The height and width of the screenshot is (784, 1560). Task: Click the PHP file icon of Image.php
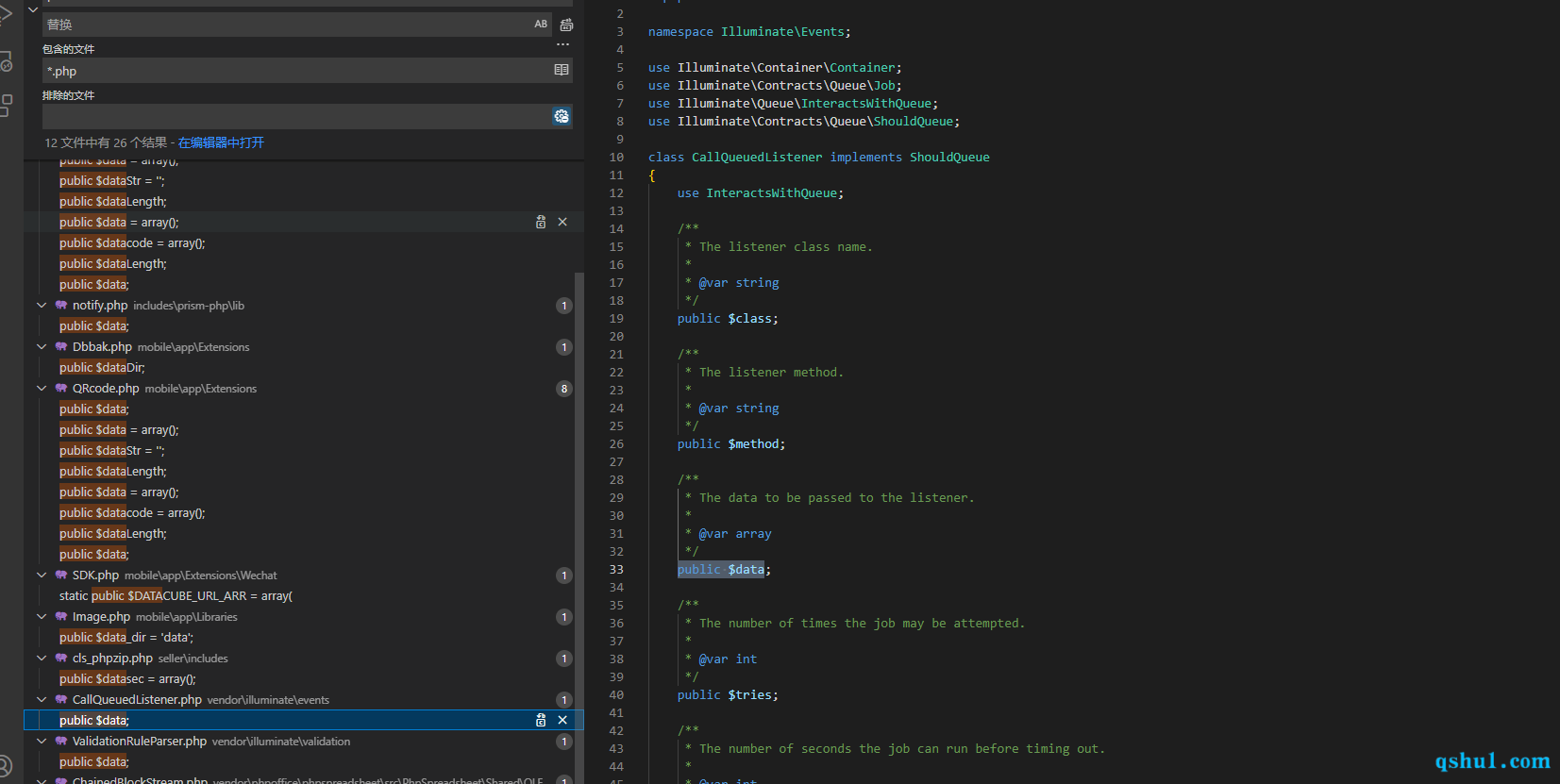point(61,617)
